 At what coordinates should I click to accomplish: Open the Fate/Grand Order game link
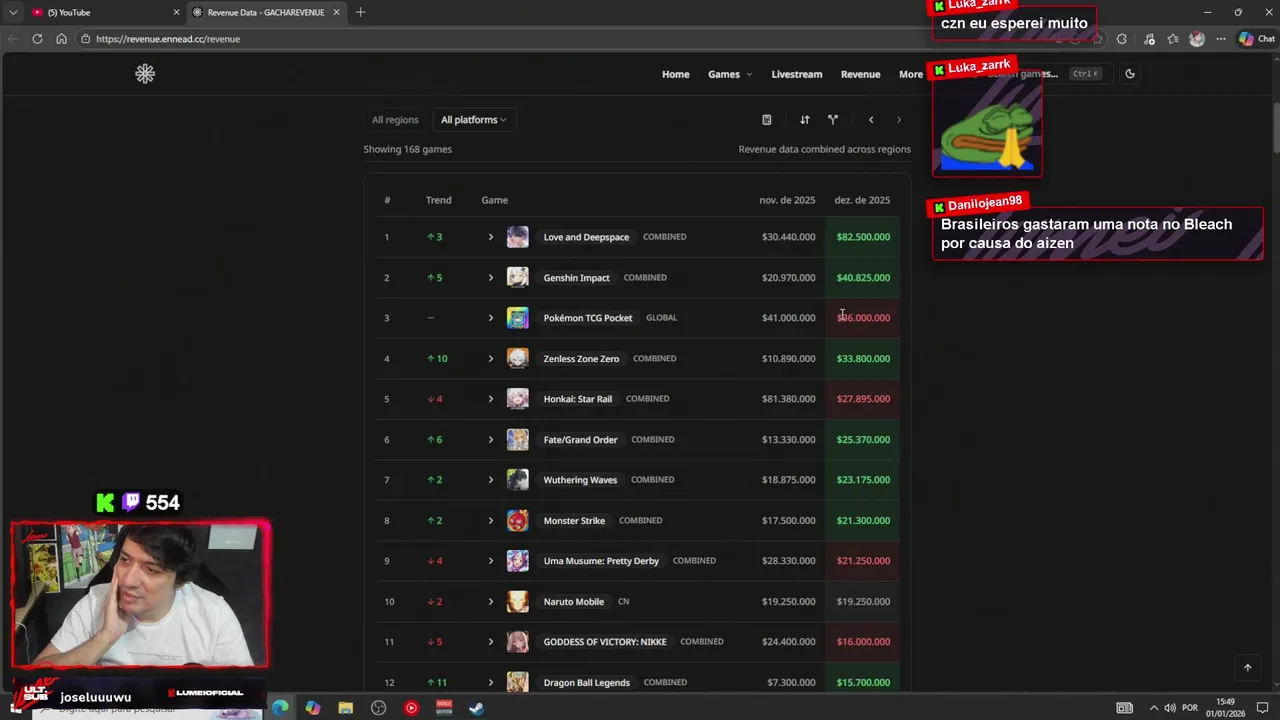(580, 440)
